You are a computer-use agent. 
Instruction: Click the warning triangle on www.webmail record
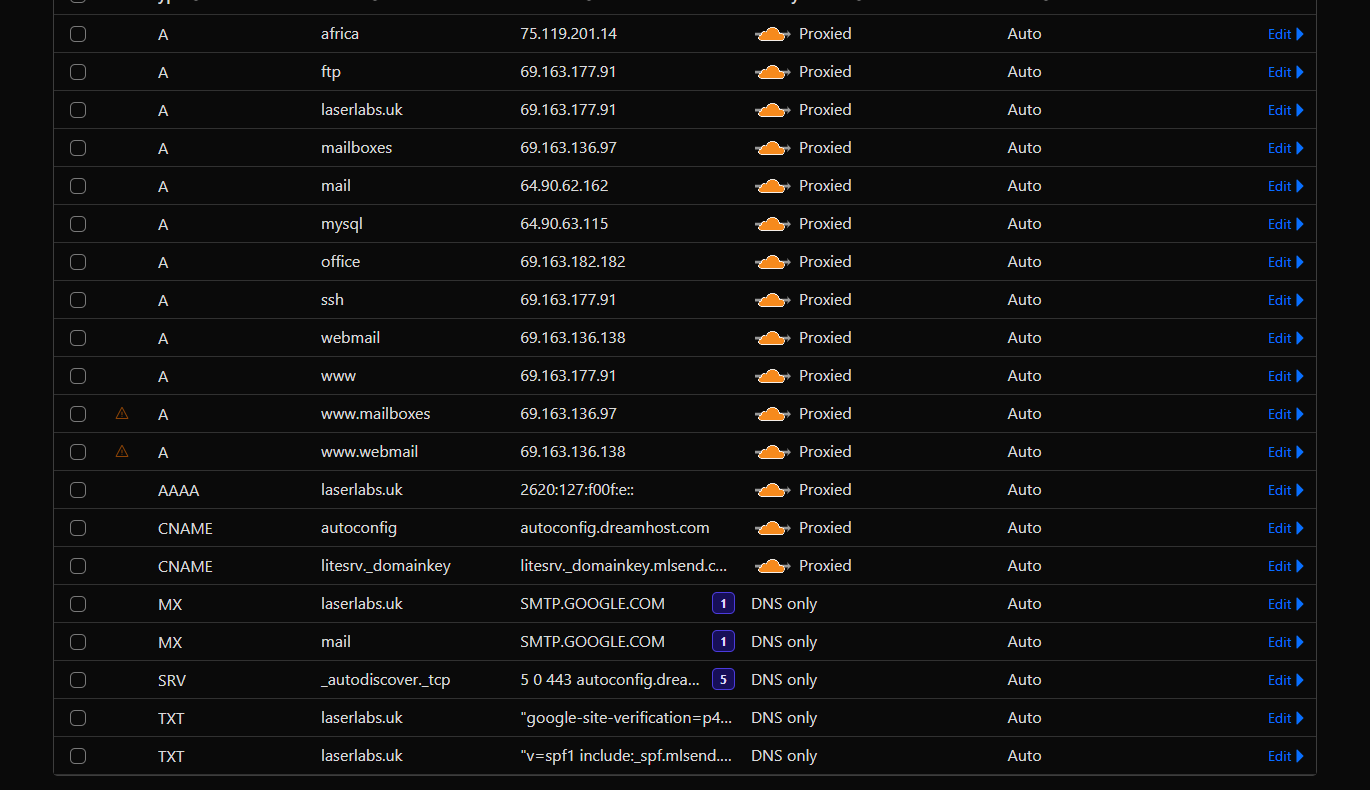(x=121, y=451)
